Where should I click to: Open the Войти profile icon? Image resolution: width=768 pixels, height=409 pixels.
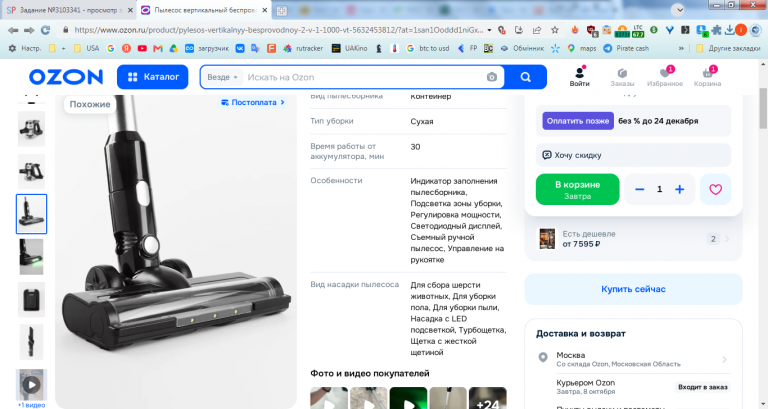point(579,77)
